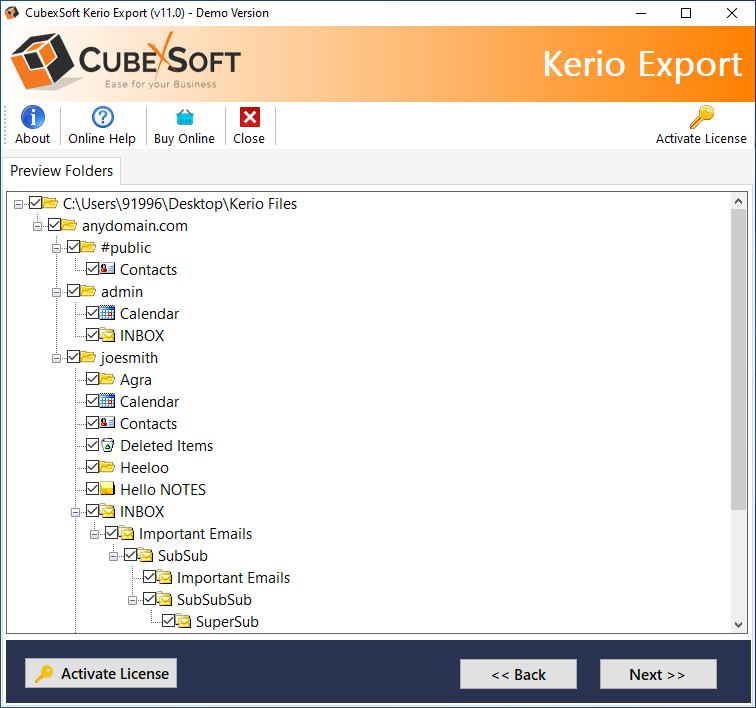Click the scrollbar down arrow
This screenshot has width=756, height=708.
[738, 625]
